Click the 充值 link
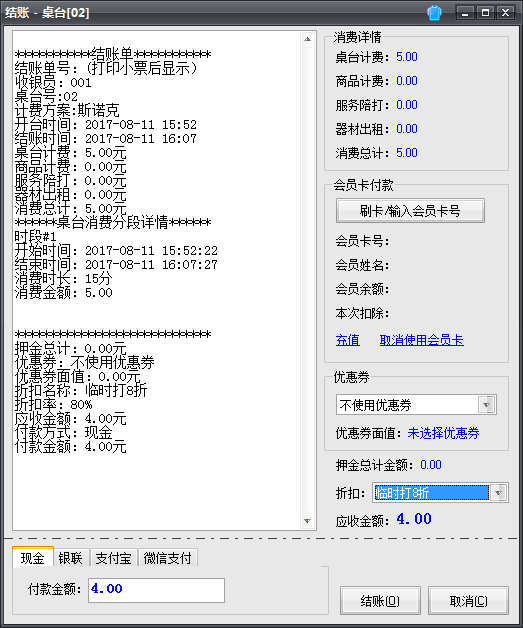 [x=348, y=340]
